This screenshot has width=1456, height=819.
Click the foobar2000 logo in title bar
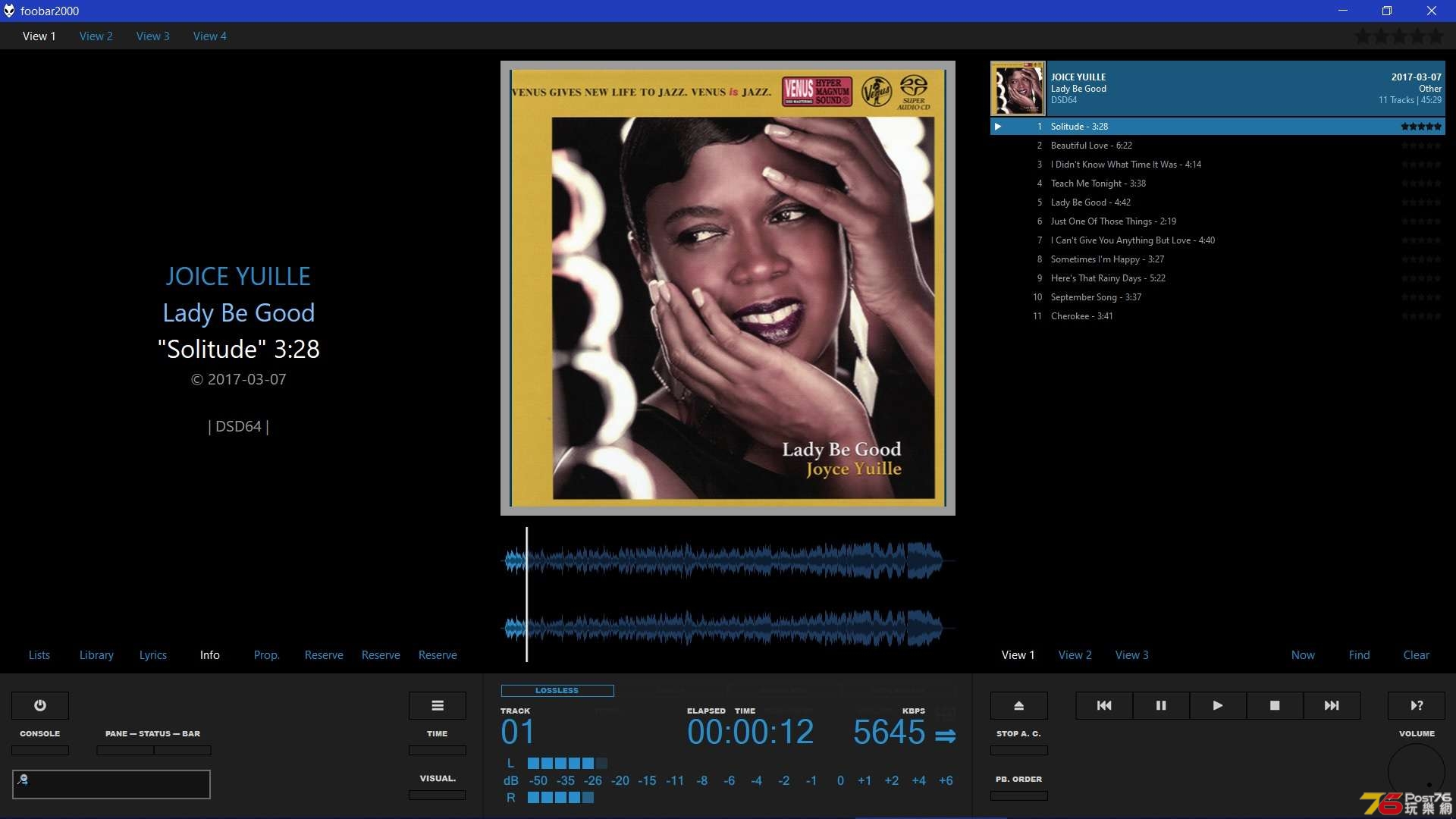(x=9, y=11)
